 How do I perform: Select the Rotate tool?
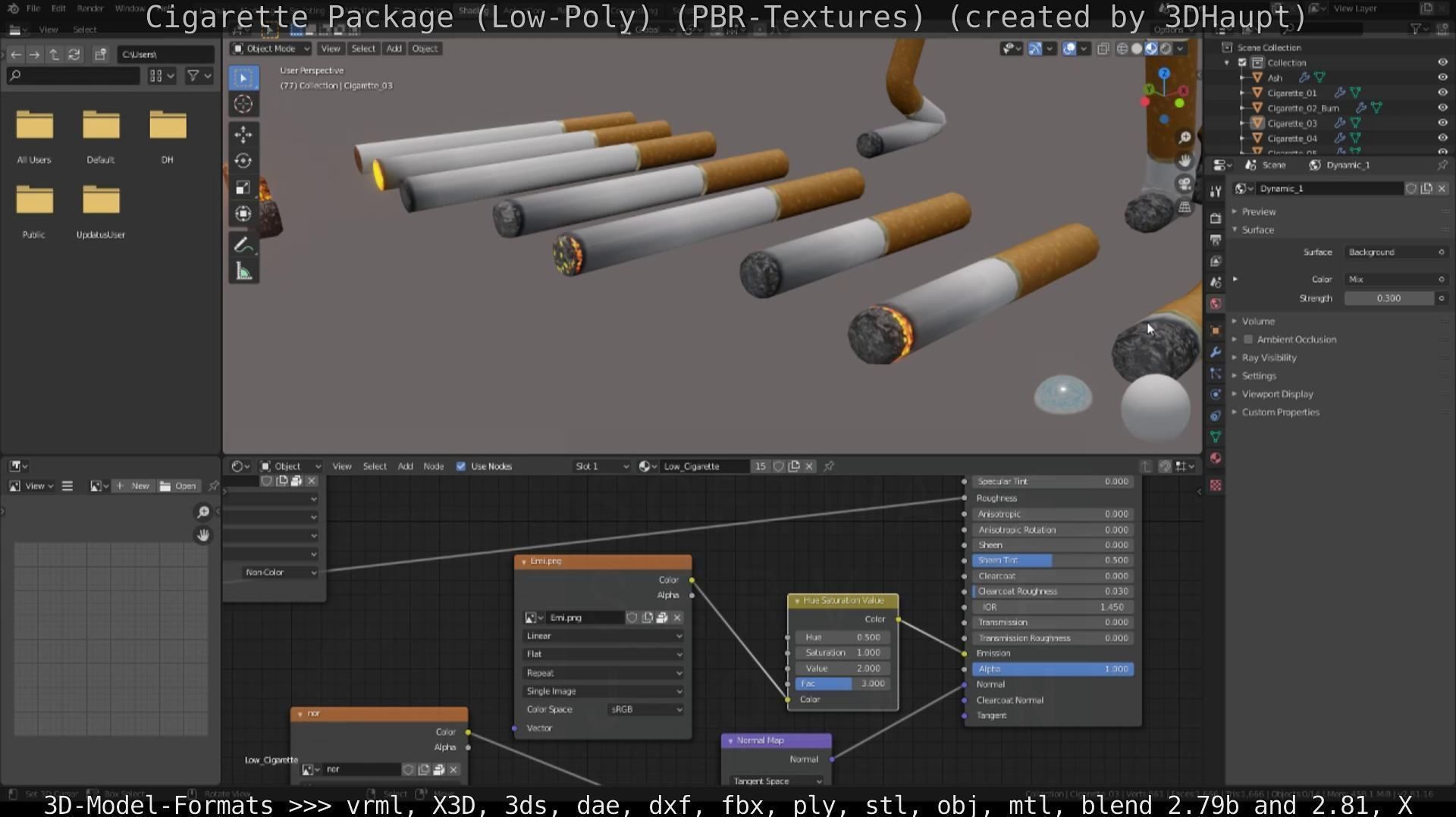click(243, 161)
